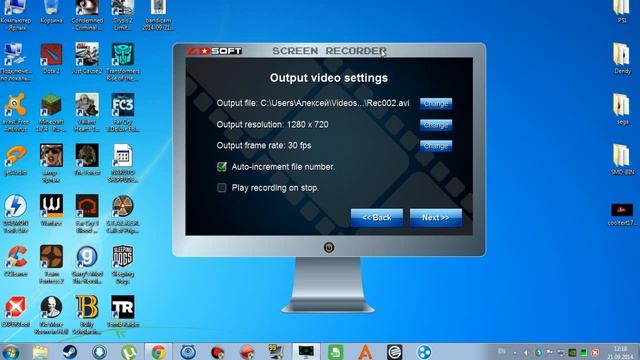The width and height of the screenshot is (640, 360).
Task: Click the << Back button
Action: click(377, 218)
